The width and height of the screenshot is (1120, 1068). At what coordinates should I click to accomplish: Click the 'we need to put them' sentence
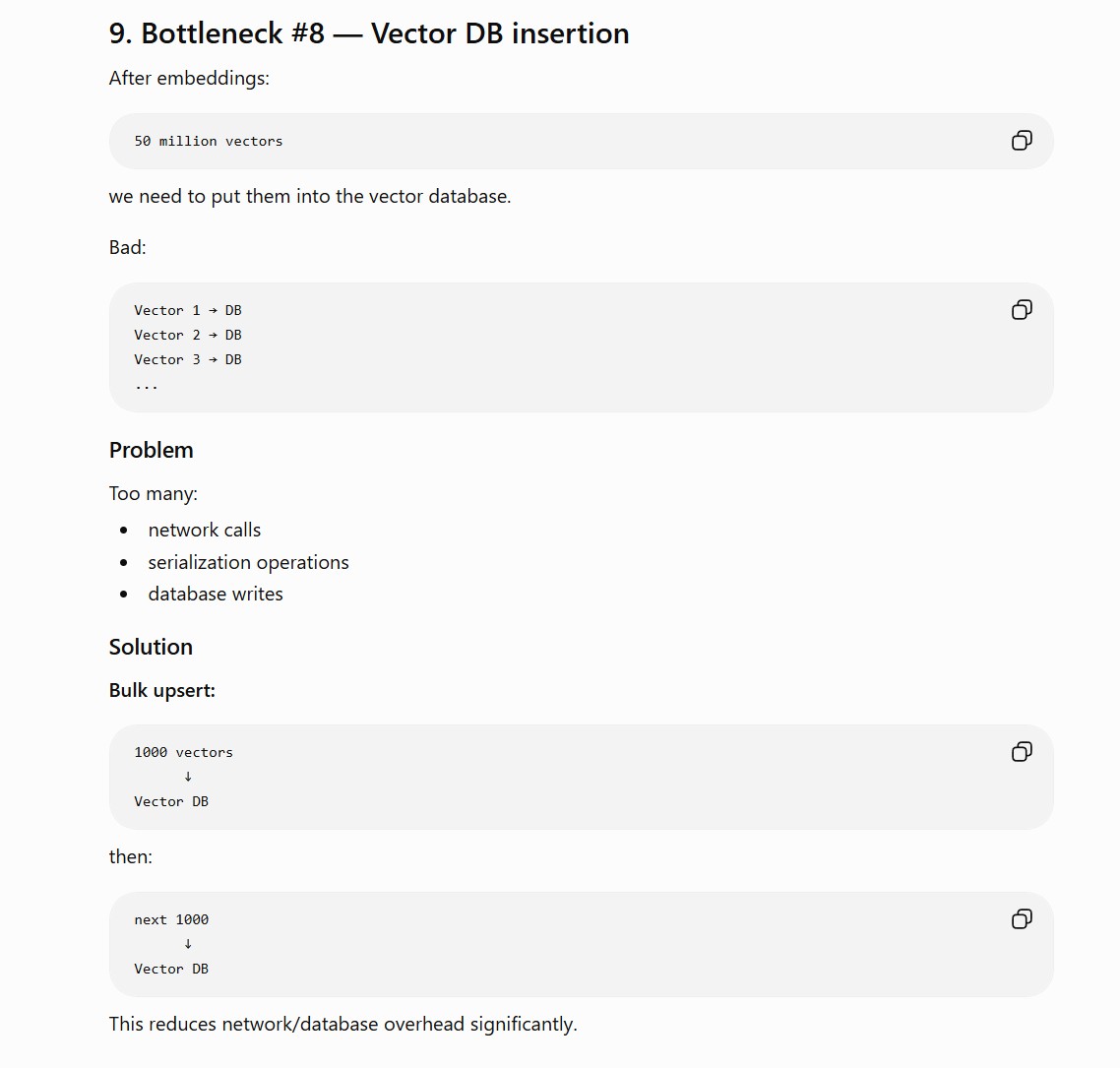tap(310, 197)
